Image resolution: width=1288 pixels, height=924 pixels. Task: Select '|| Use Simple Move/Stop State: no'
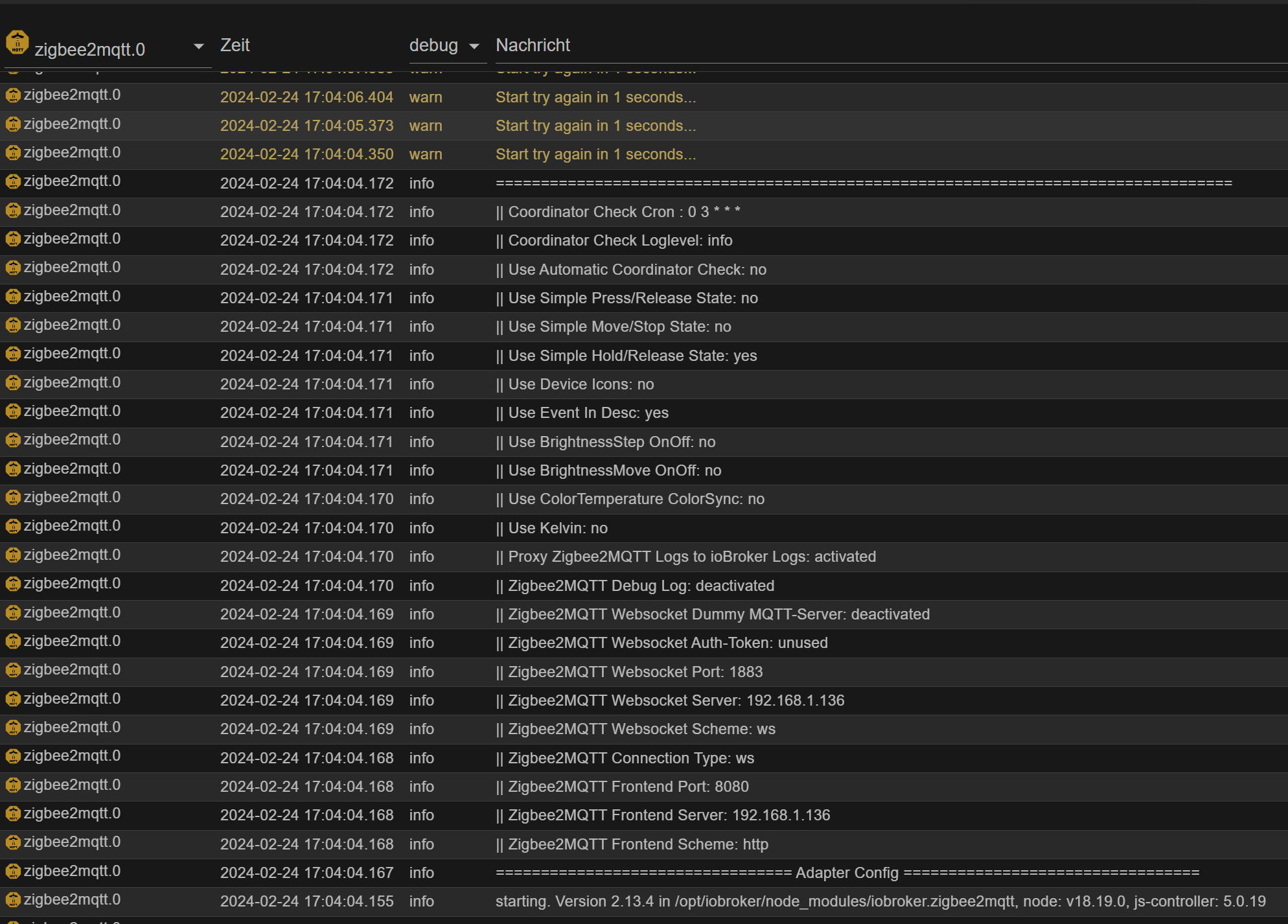pyautogui.click(x=613, y=327)
